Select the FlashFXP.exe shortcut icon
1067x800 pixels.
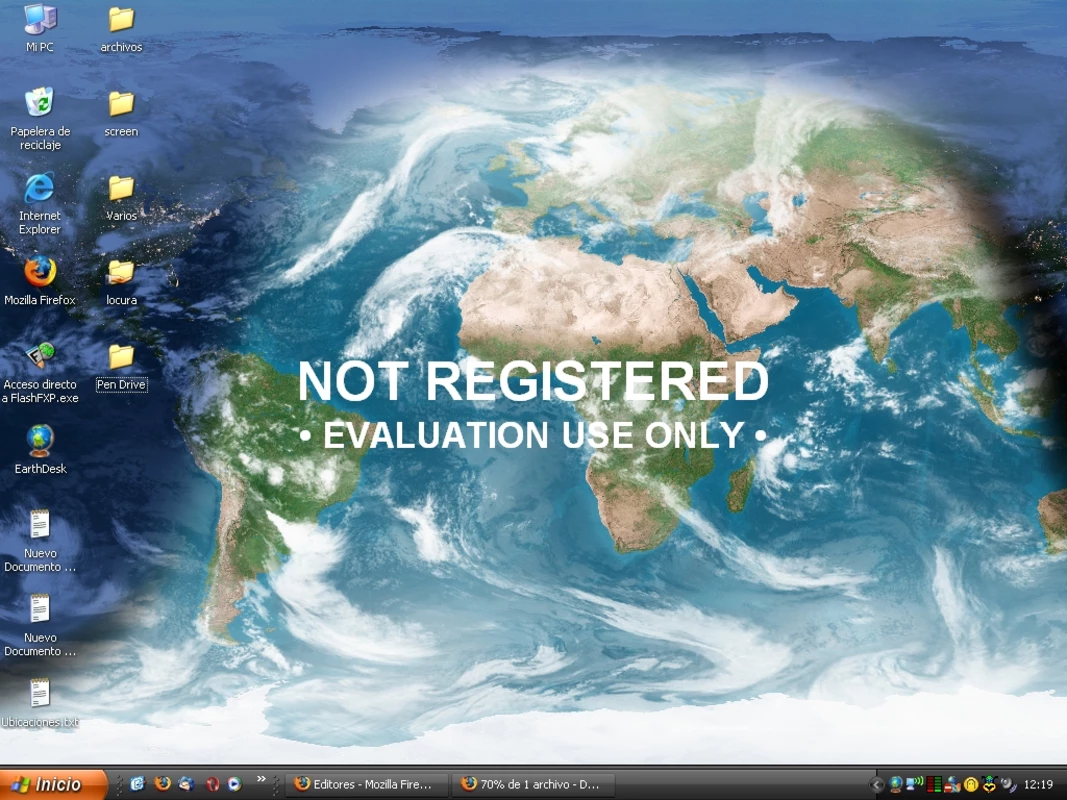click(x=40, y=371)
